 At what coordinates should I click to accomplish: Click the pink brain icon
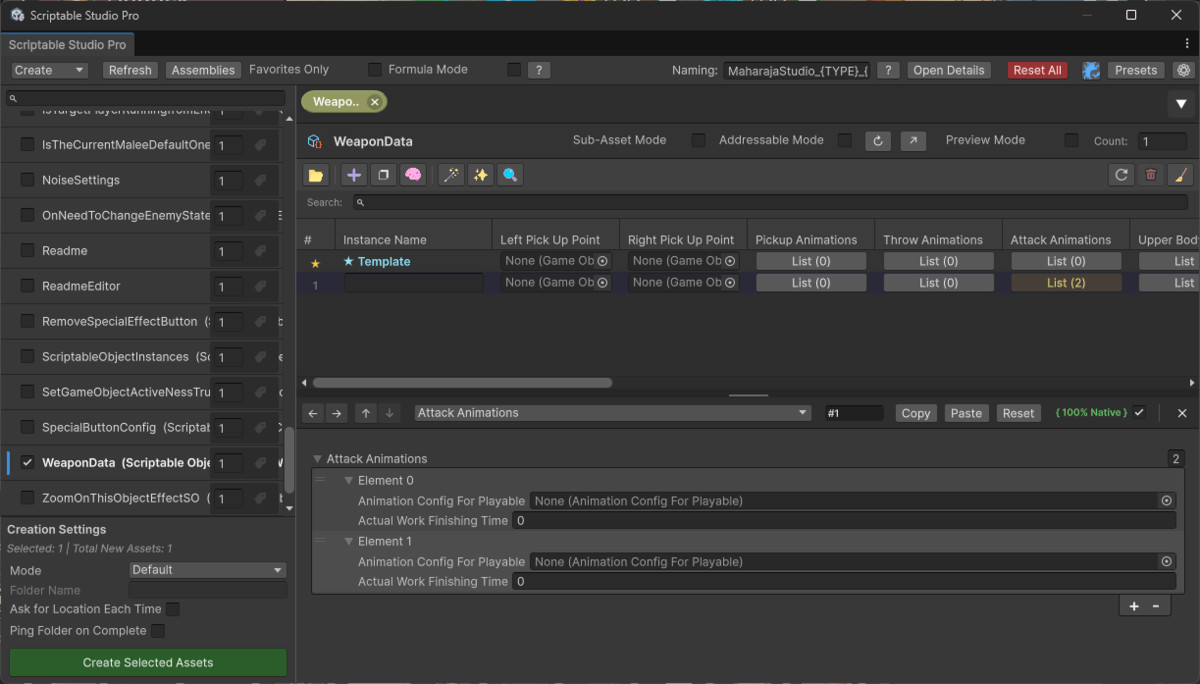point(413,175)
